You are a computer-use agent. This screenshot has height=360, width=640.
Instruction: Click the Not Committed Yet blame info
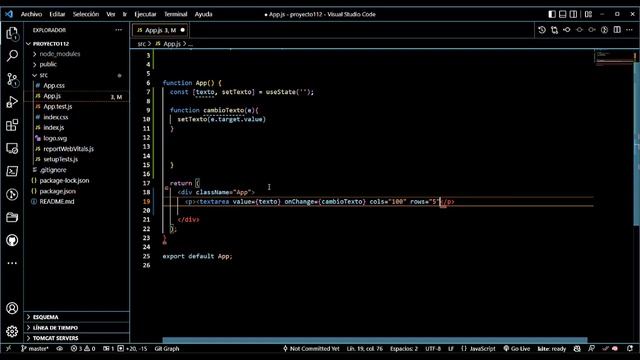pos(311,349)
